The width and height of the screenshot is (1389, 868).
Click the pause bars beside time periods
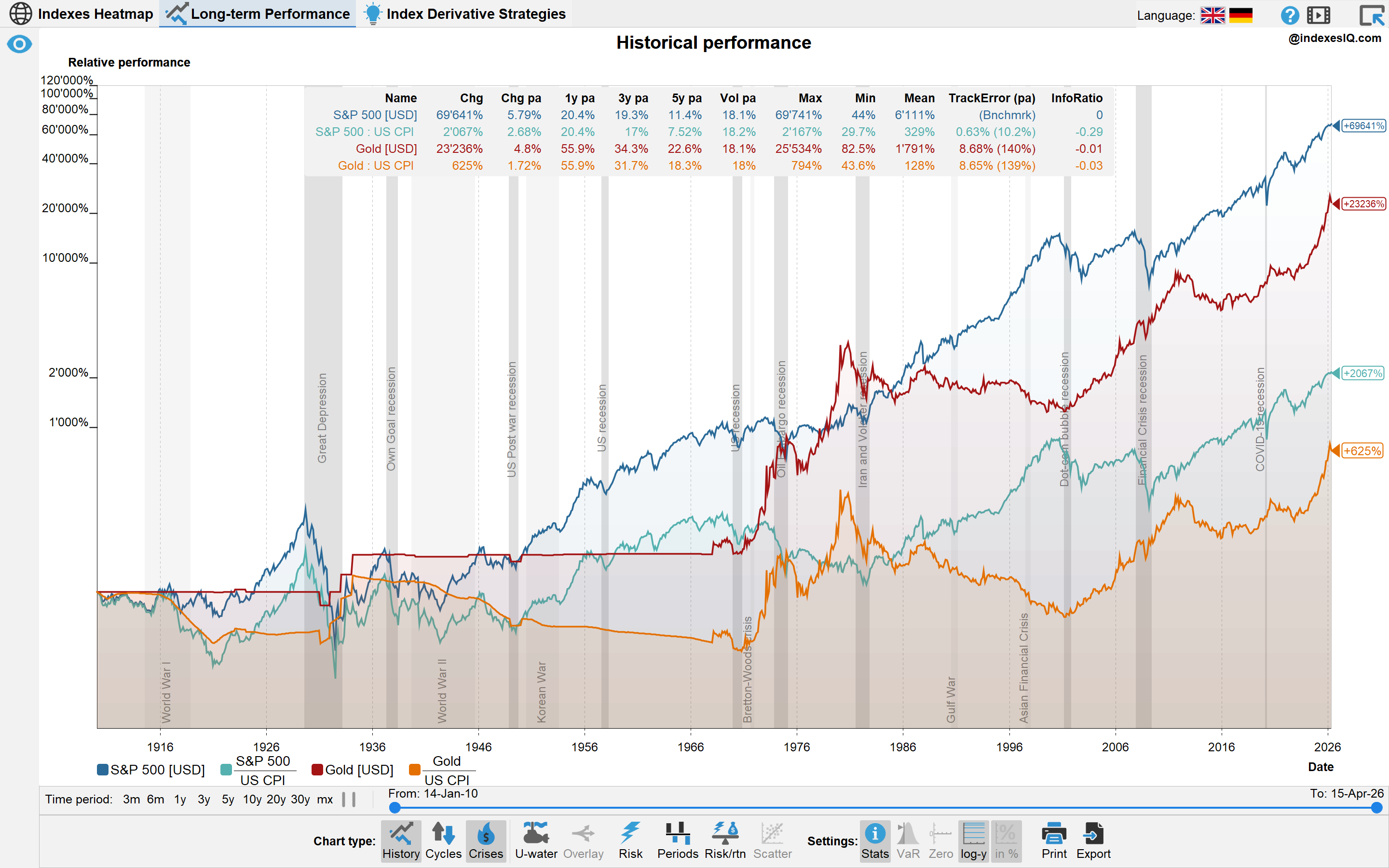(348, 799)
